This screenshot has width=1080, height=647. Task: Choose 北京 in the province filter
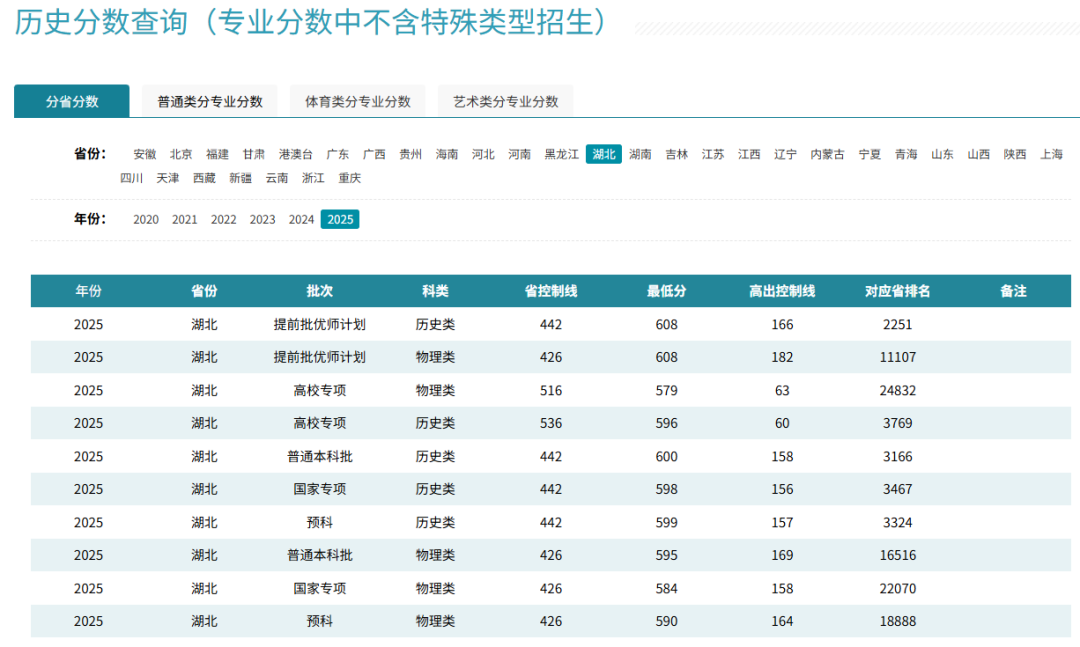tap(181, 154)
